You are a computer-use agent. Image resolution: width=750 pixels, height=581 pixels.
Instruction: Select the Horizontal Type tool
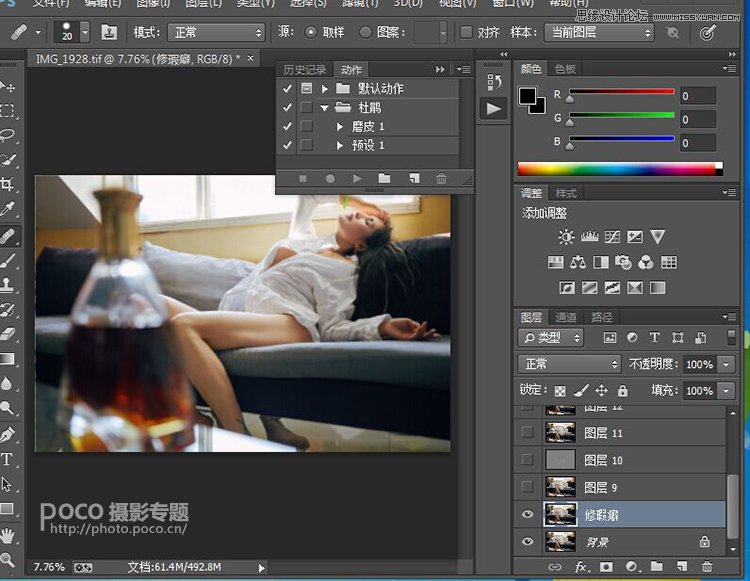click(x=8, y=460)
